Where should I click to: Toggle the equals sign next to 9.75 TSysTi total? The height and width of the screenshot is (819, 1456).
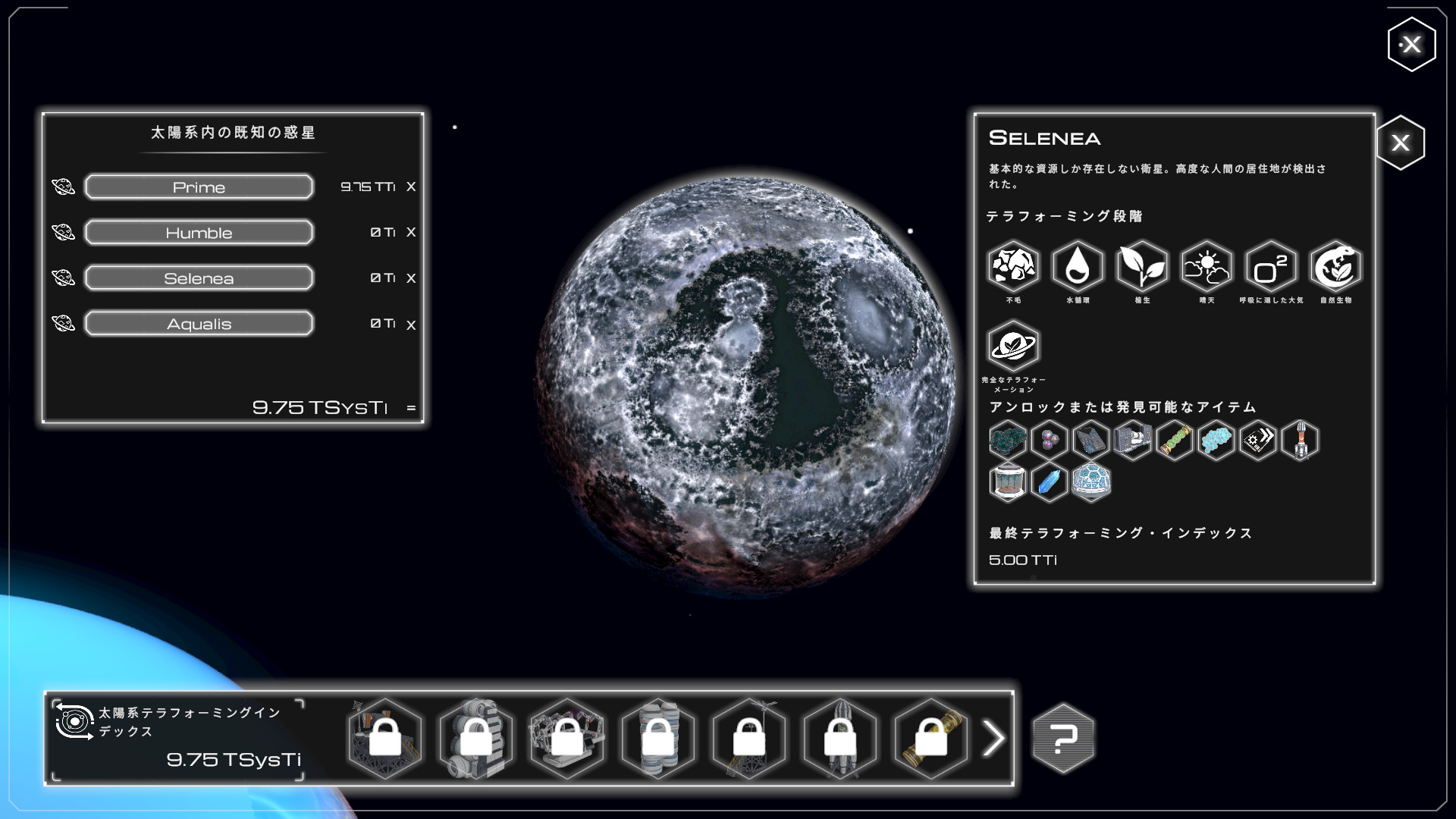tap(411, 408)
